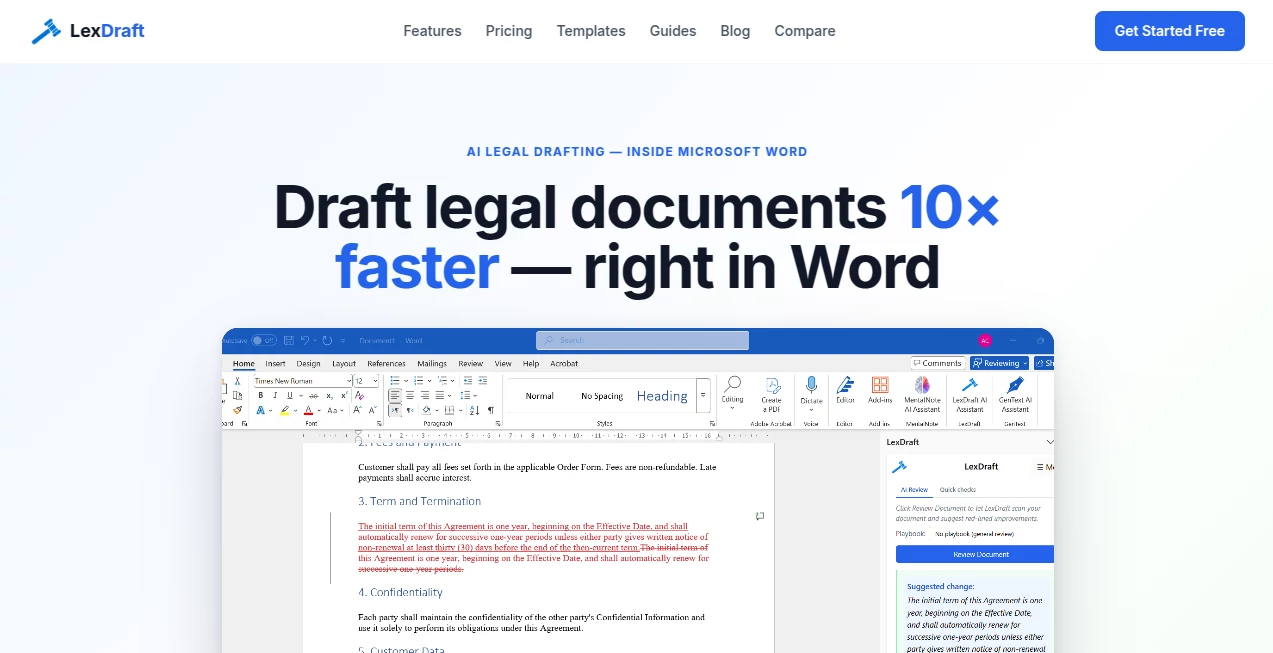Open the References ribbon tab
Screen dimensions: 1273x653
[386, 364]
